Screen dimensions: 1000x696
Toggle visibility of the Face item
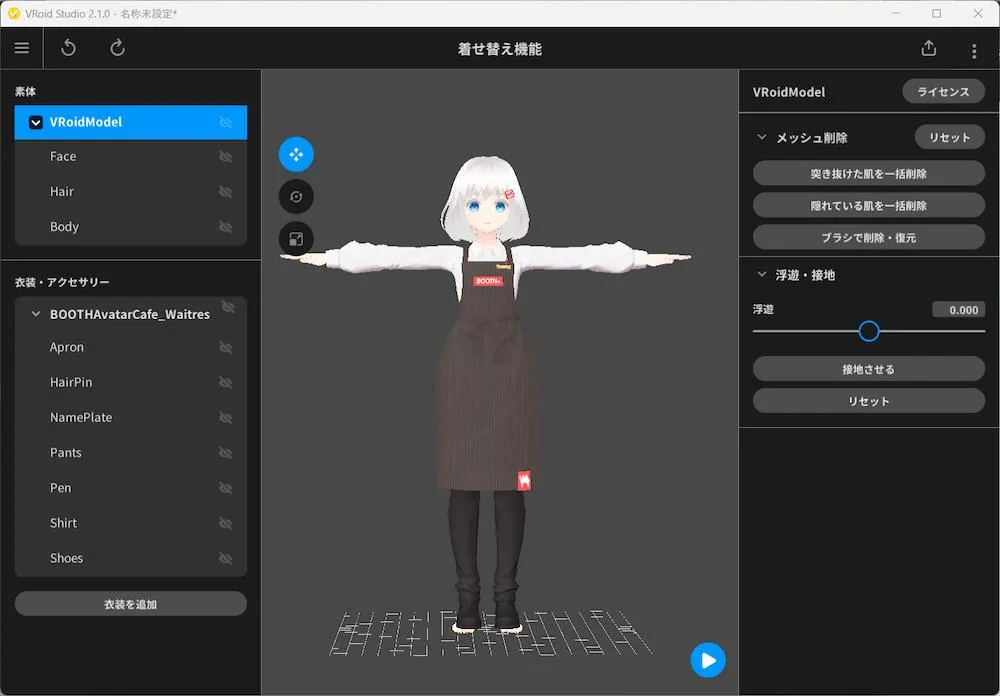pos(225,157)
